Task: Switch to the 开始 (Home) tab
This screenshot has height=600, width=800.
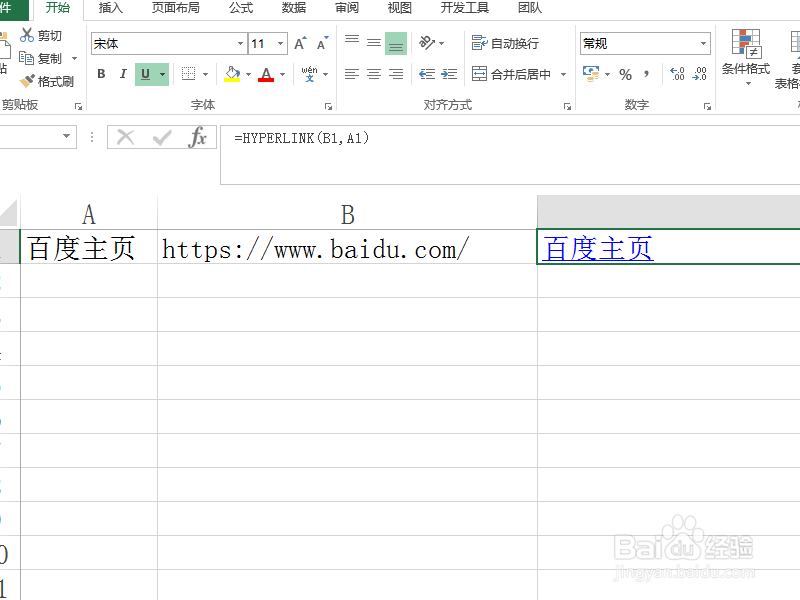Action: (58, 8)
